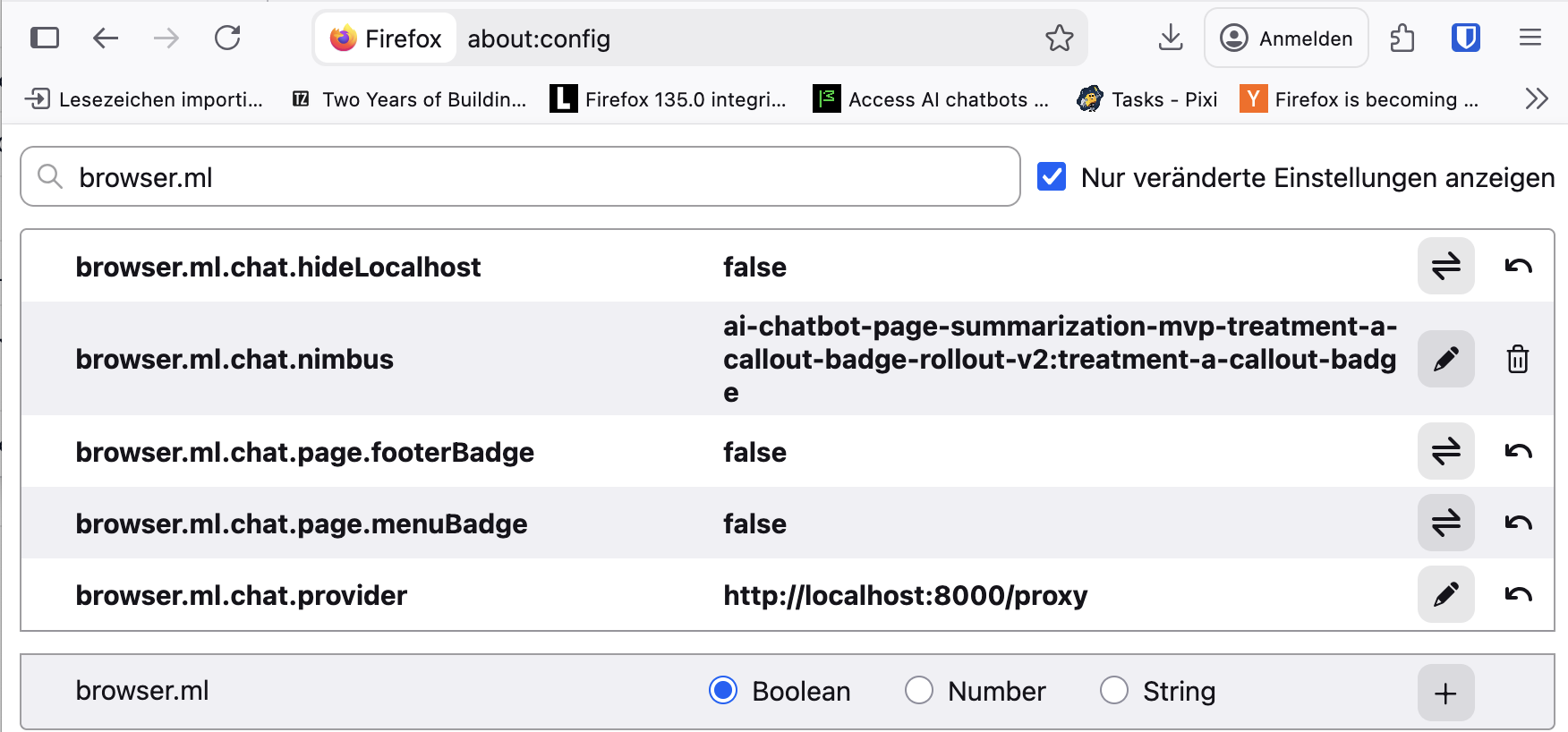This screenshot has height=732, width=1568.
Task: Edit browser.ml.chat.provider value with pencil
Action: (1445, 594)
